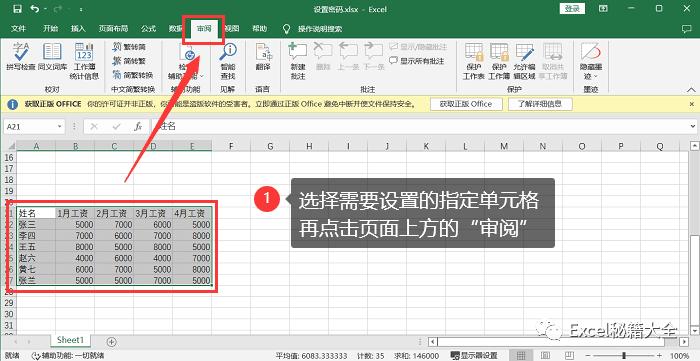Add a new sheet with the plus button
Screen dimensions: 700x361
(111, 342)
